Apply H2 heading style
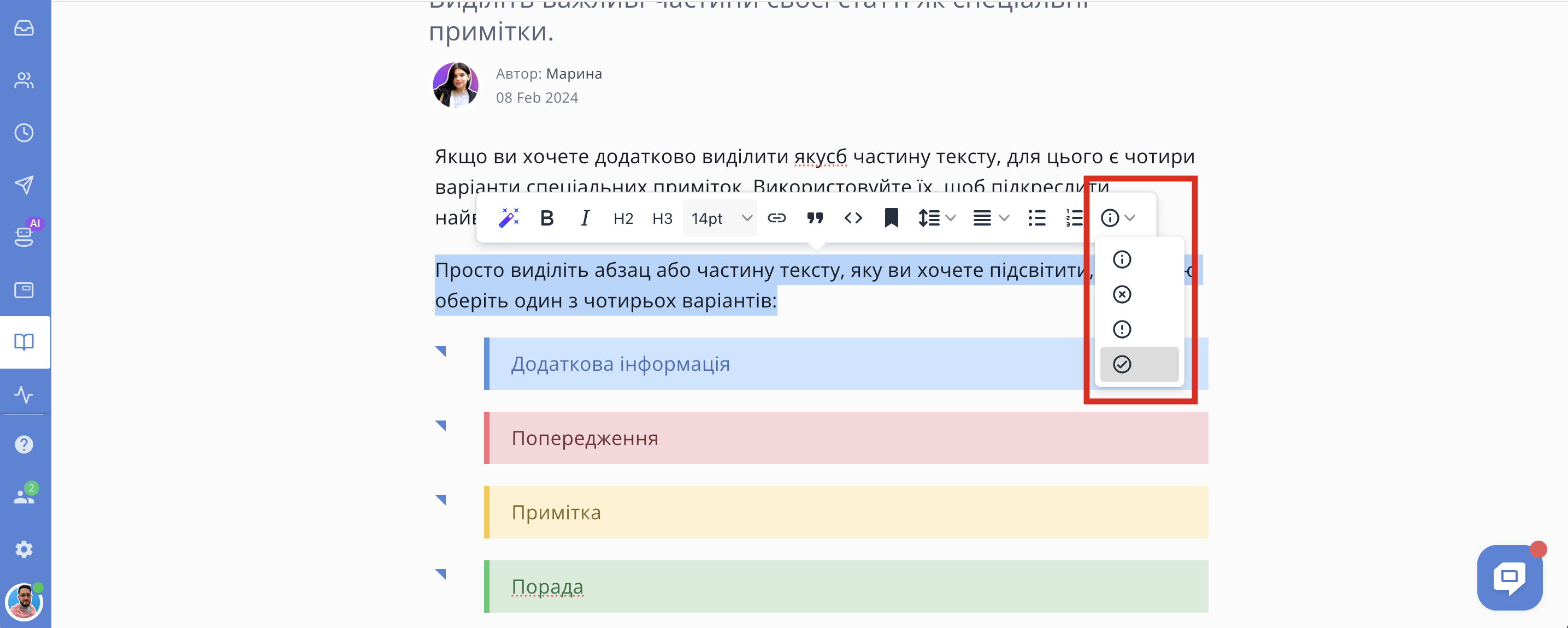The image size is (1568, 628). (x=623, y=218)
